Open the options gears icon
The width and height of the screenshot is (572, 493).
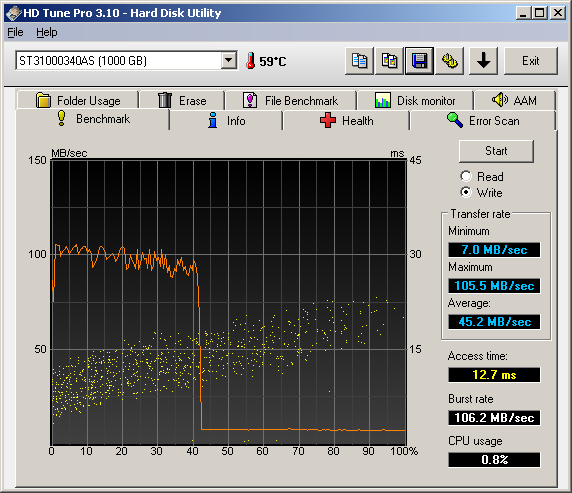click(x=449, y=61)
